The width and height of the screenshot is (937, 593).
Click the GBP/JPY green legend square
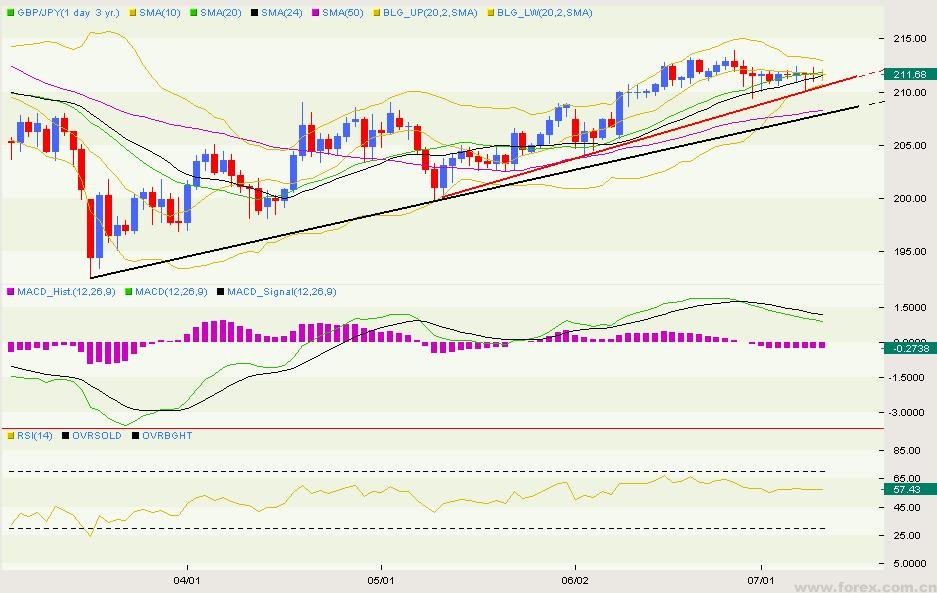coord(10,12)
